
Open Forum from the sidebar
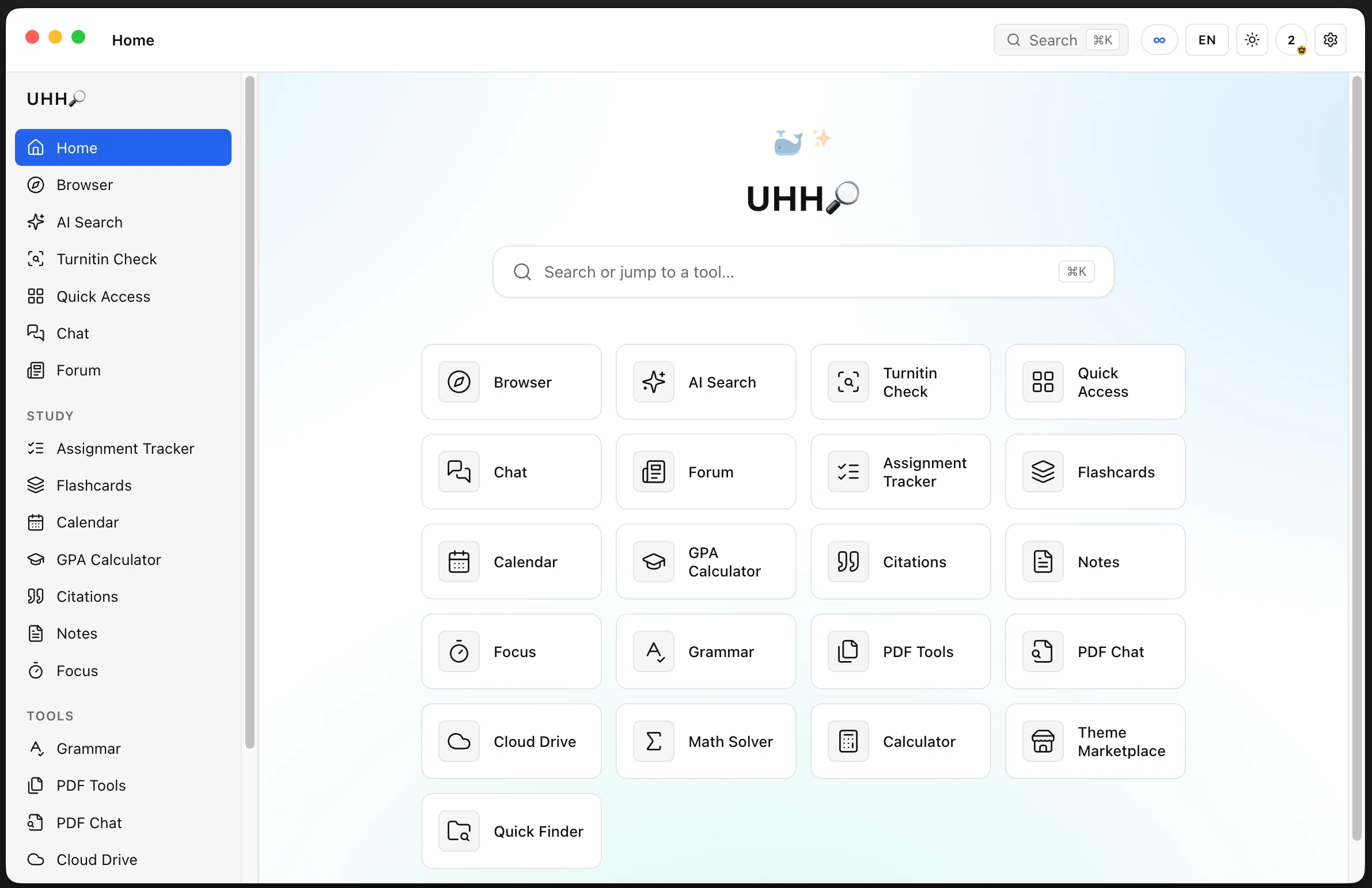click(123, 370)
